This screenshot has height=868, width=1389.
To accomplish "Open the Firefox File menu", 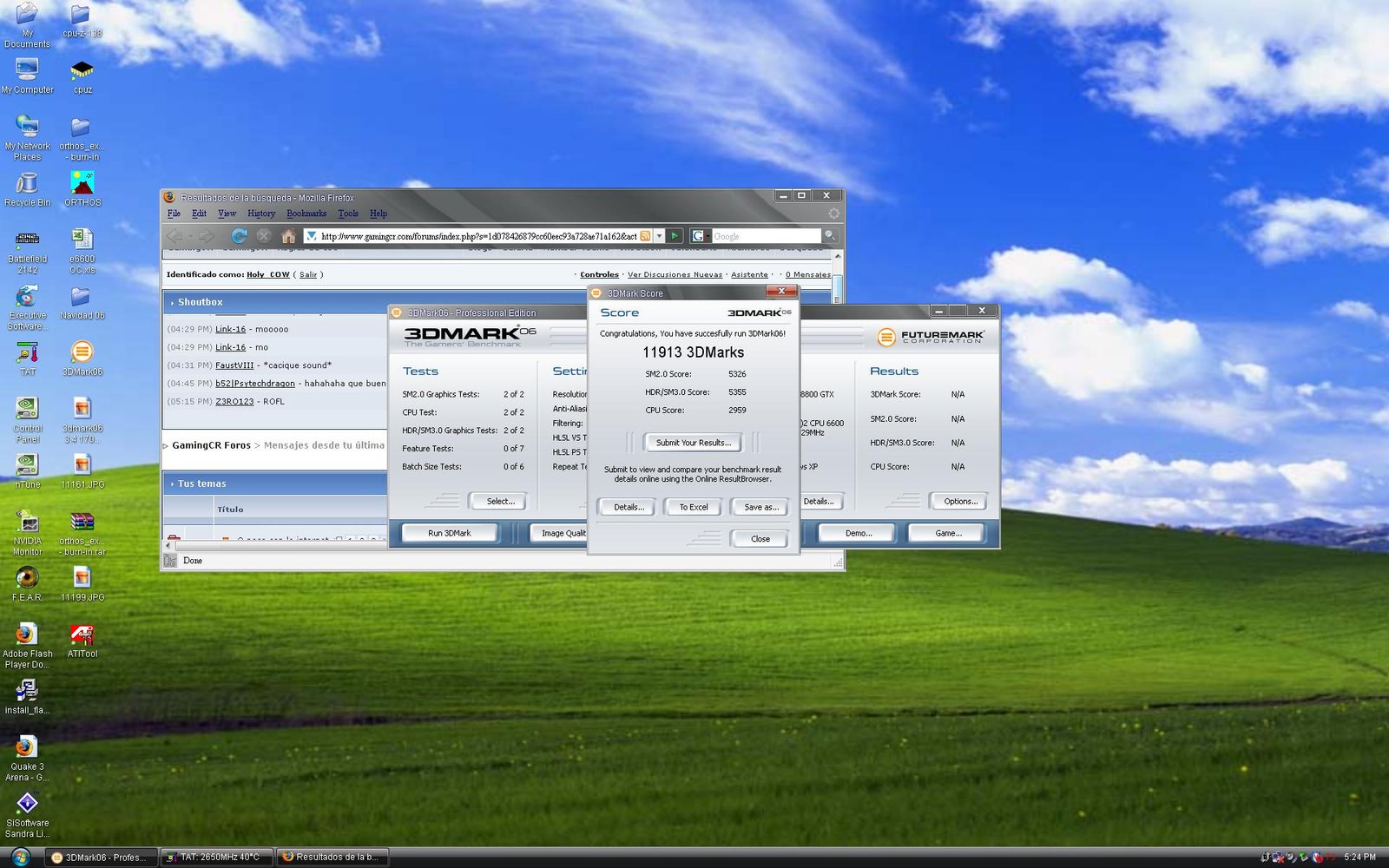I will click(174, 214).
